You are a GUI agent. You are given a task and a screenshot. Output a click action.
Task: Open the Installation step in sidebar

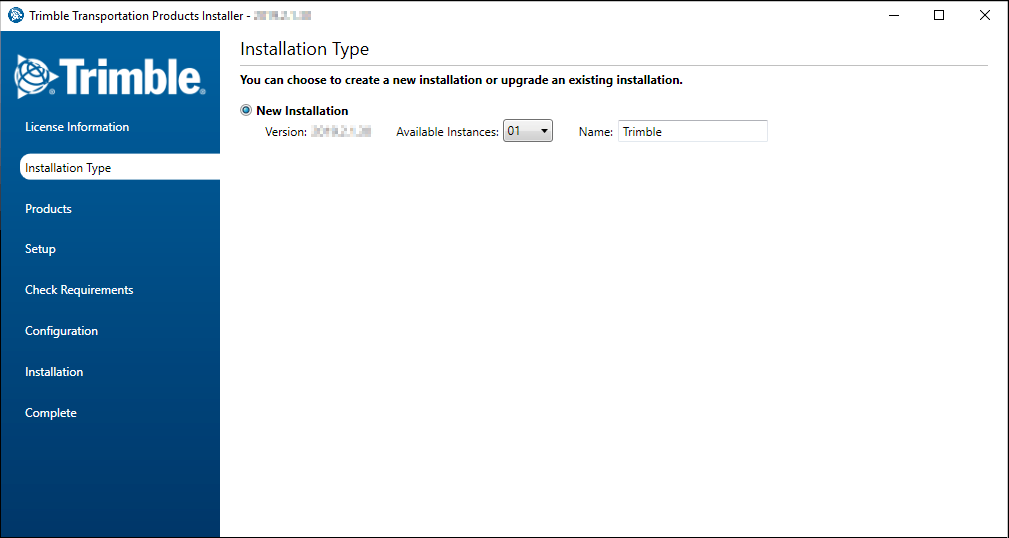pos(54,372)
